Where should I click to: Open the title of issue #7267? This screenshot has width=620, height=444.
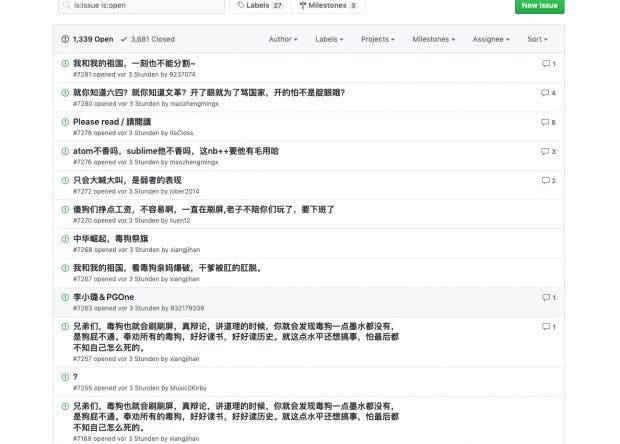167,268
